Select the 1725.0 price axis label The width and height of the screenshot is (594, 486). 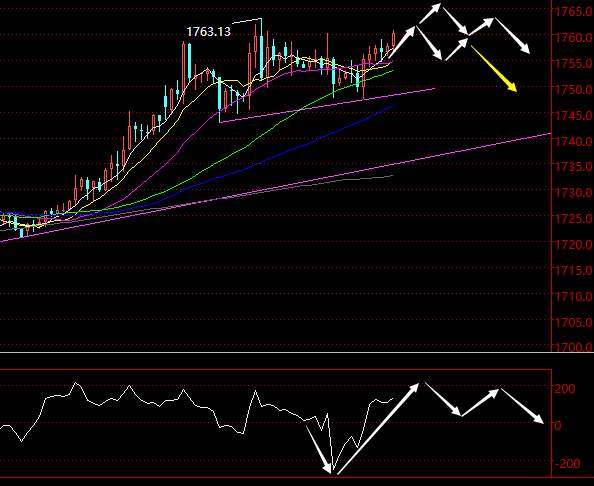574,219
